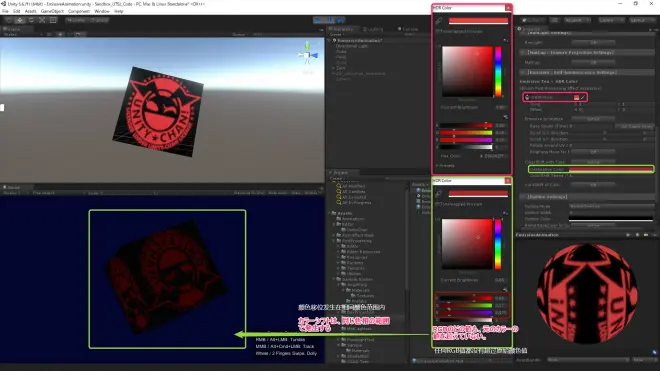Click eyedropper in lower HDR Color window

coord(439,193)
